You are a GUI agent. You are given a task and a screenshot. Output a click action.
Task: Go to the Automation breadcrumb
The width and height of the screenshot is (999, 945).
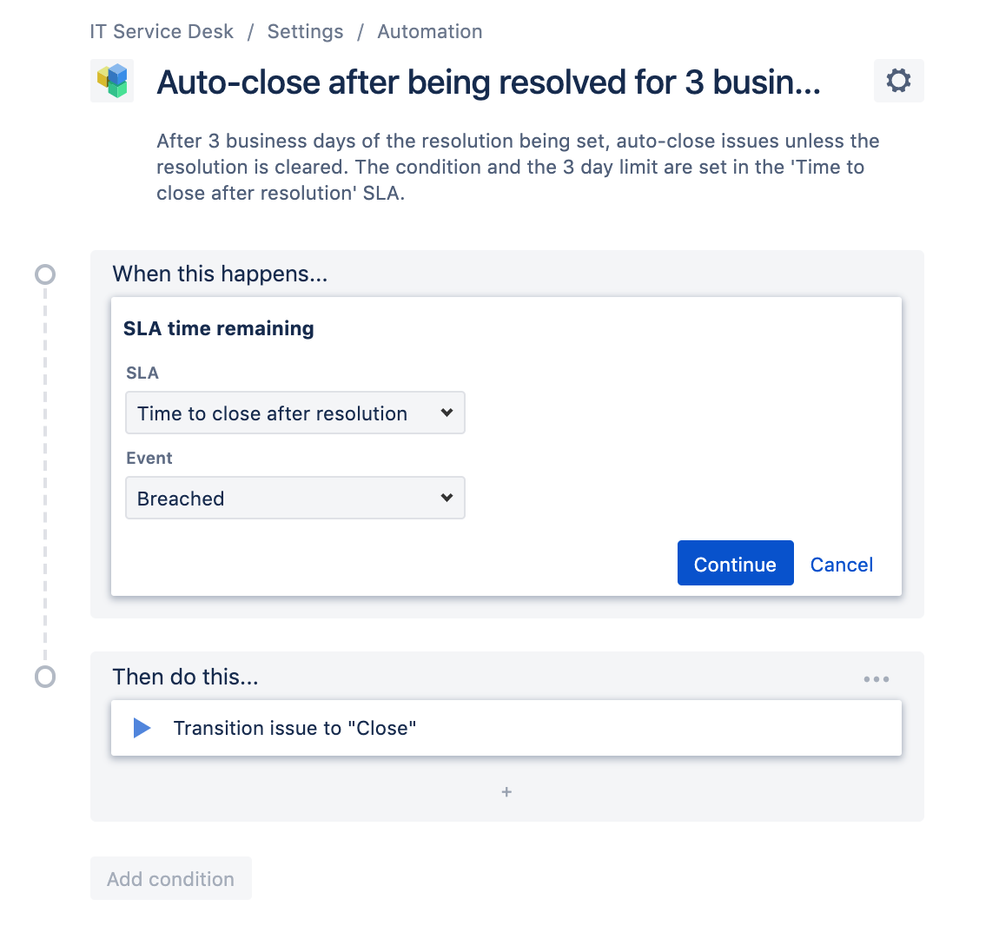[429, 31]
